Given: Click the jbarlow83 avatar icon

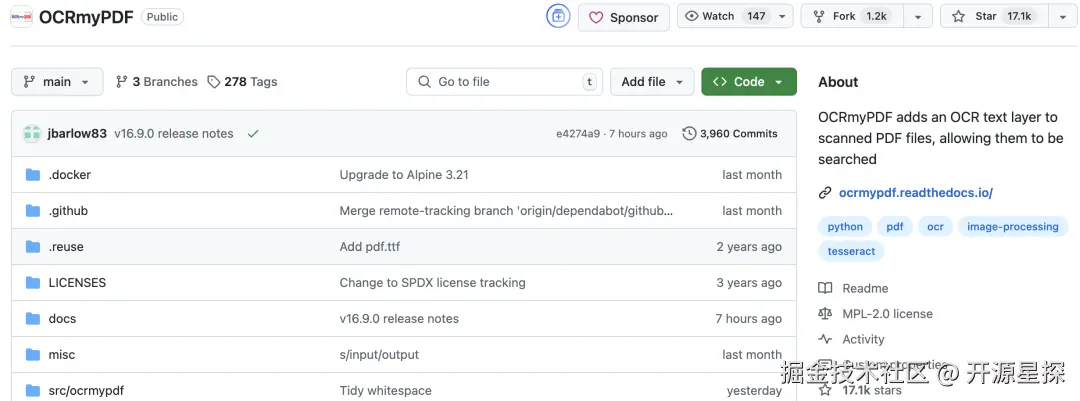Looking at the screenshot, I should point(32,134).
